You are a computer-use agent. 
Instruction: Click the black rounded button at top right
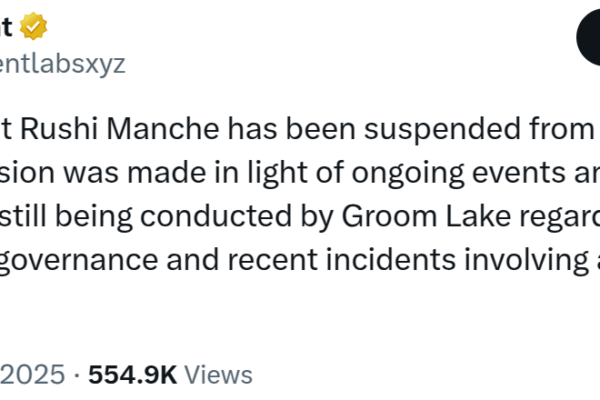589,37
